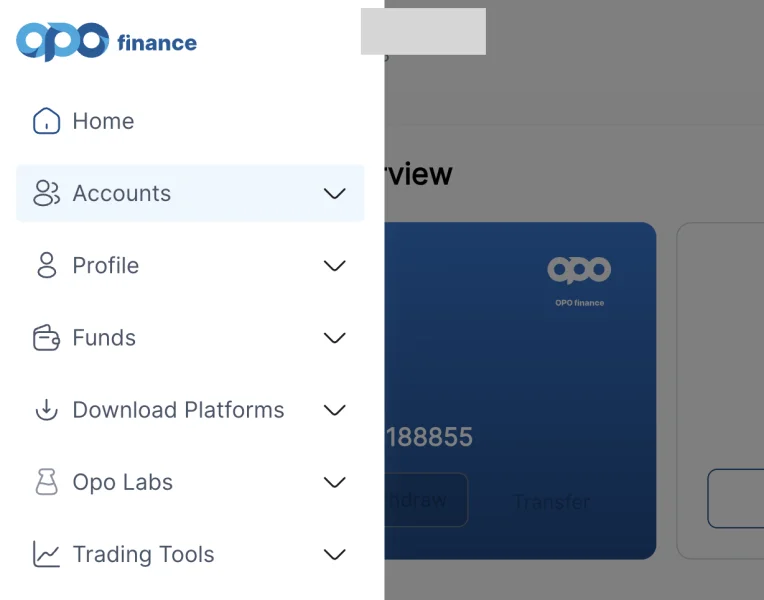Expand the Opo Labs chevron
The width and height of the screenshot is (764, 600).
pos(335,482)
